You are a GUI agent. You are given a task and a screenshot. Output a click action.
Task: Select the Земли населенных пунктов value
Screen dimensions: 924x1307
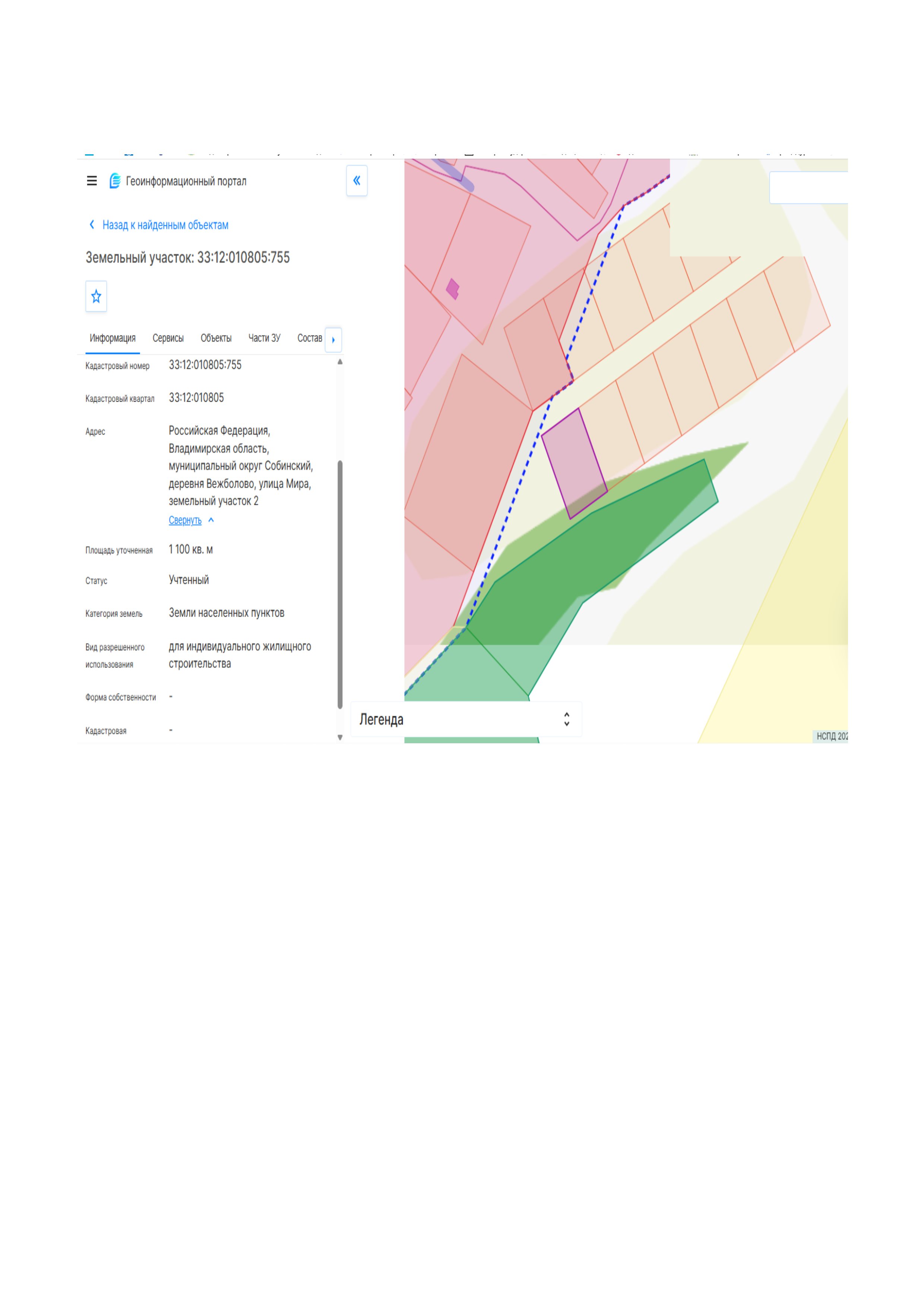click(227, 613)
